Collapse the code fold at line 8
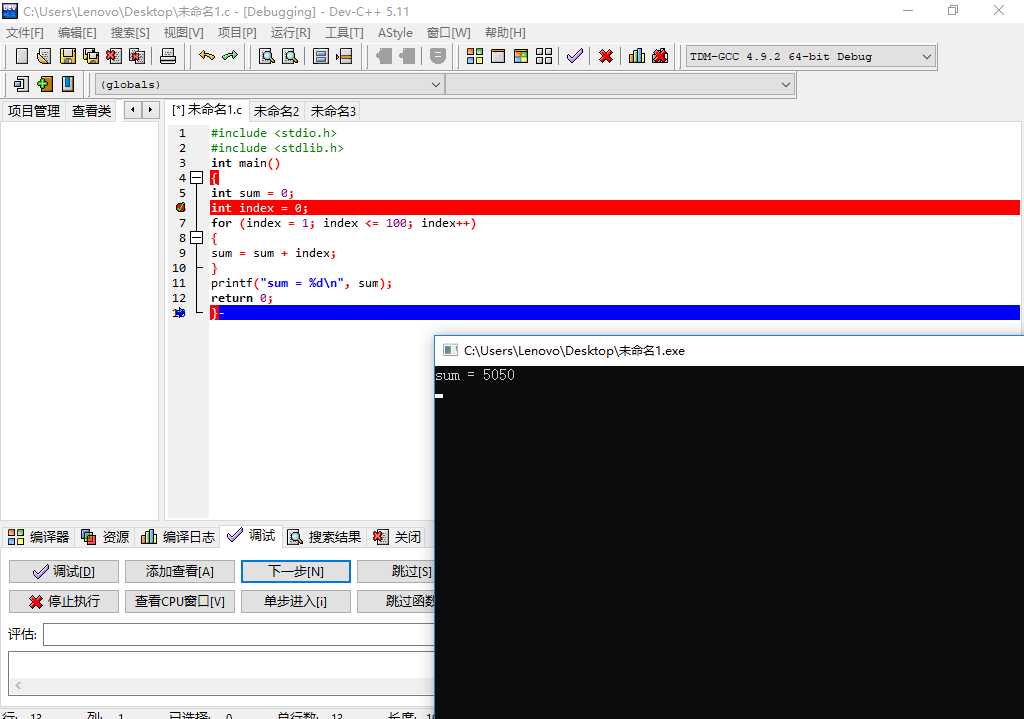1024x719 pixels. [x=197, y=238]
